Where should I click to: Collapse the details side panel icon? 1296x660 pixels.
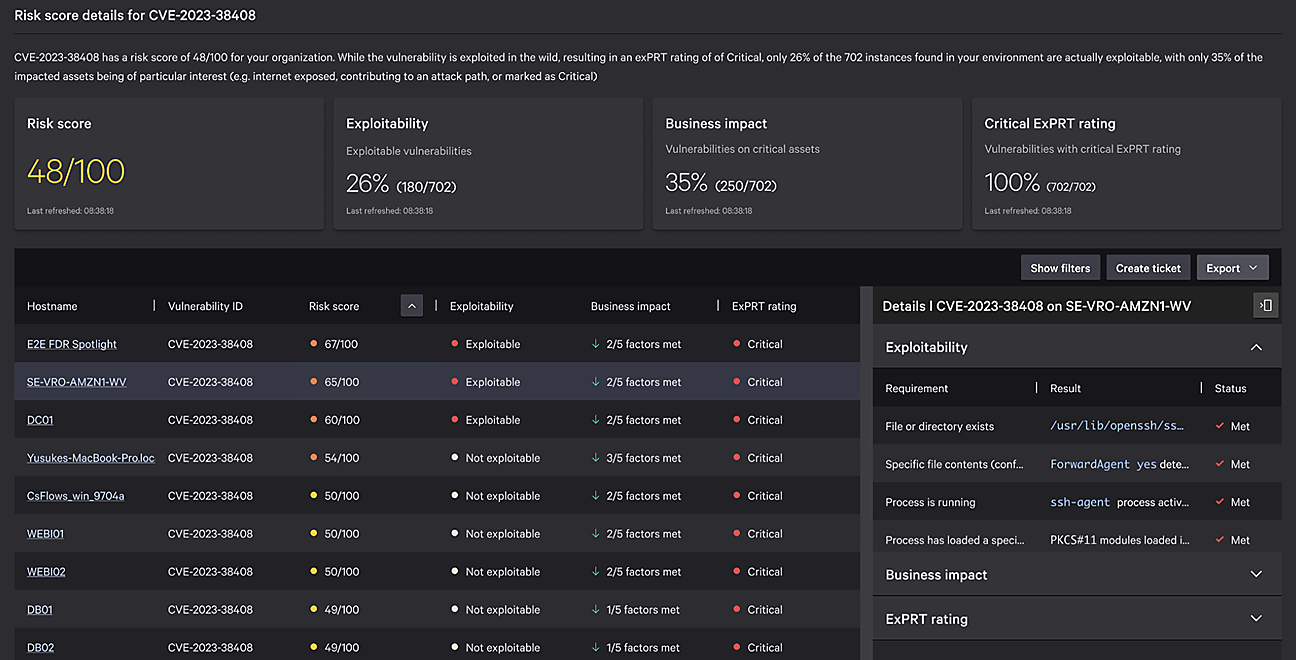[1266, 306]
